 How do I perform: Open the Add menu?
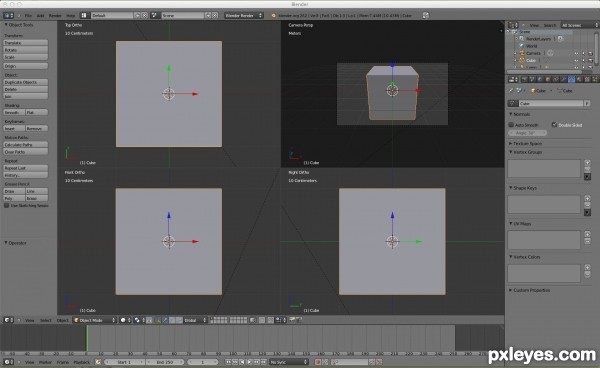click(40, 16)
